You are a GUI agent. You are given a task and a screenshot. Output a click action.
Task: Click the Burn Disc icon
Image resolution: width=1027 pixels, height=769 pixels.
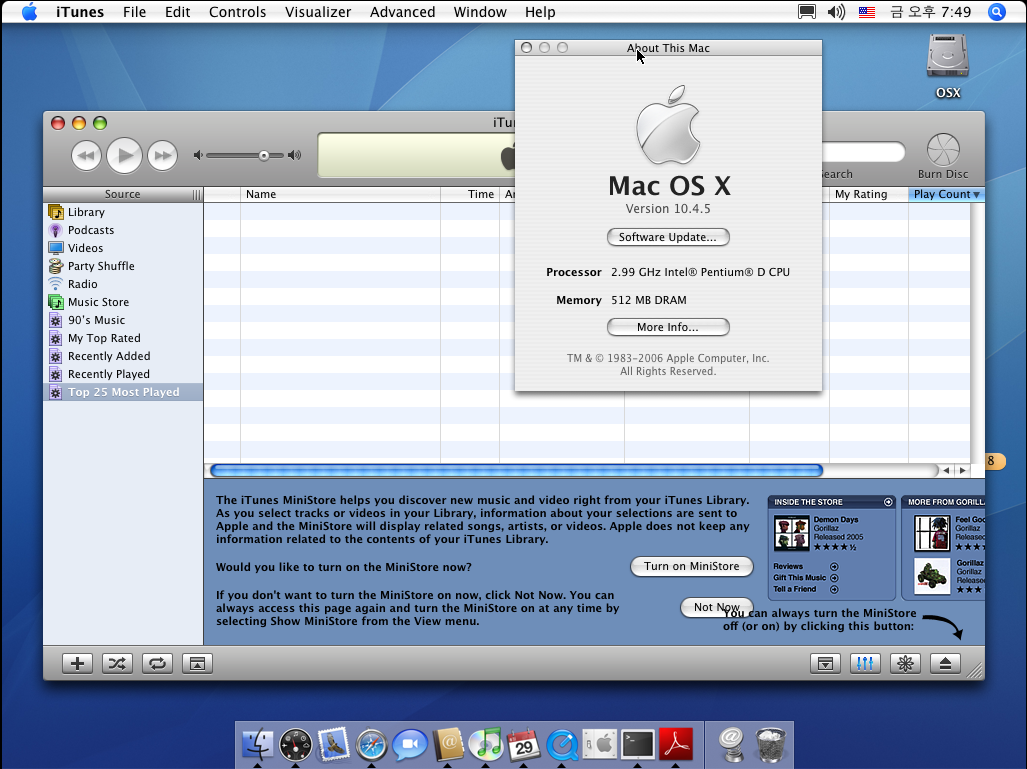click(x=943, y=150)
